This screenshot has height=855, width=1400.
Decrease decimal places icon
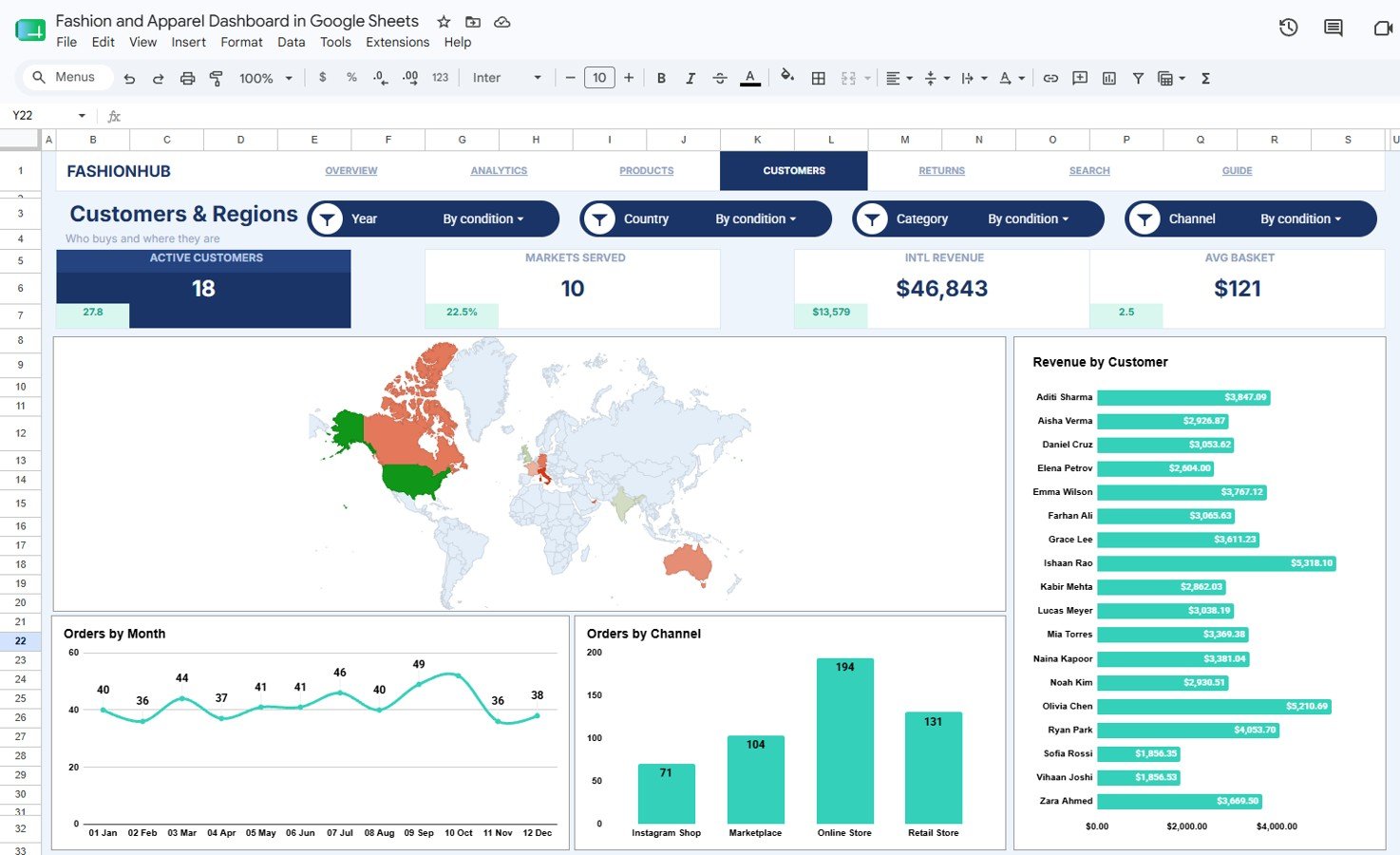381,78
